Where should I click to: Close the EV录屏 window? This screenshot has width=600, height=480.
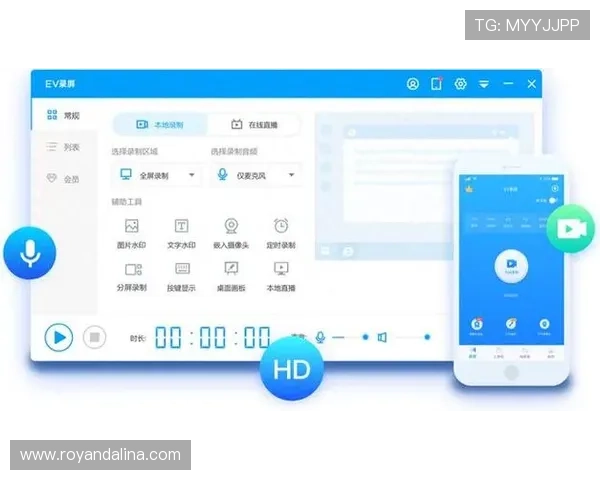tap(532, 84)
